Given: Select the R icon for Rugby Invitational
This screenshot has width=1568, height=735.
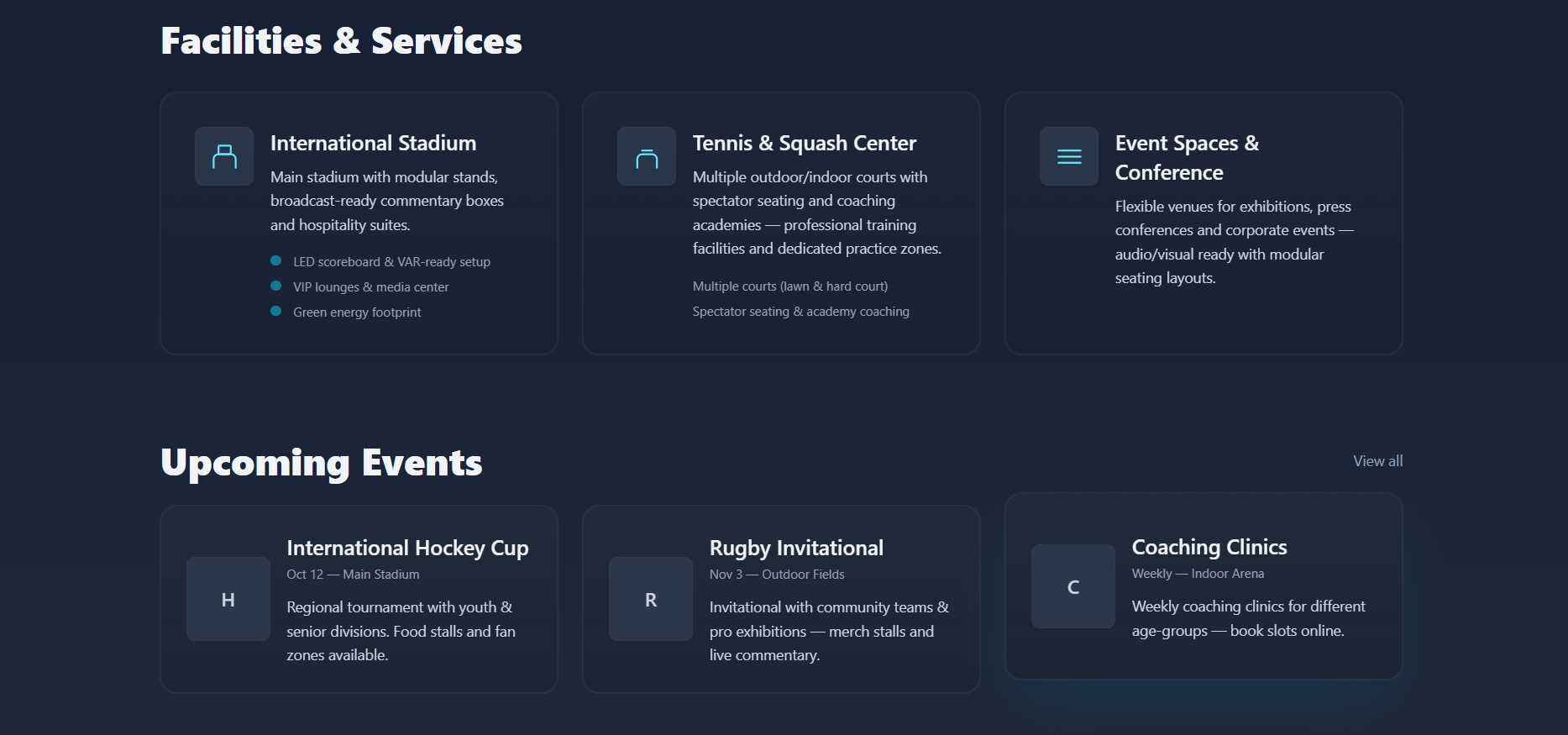Looking at the screenshot, I should point(650,598).
